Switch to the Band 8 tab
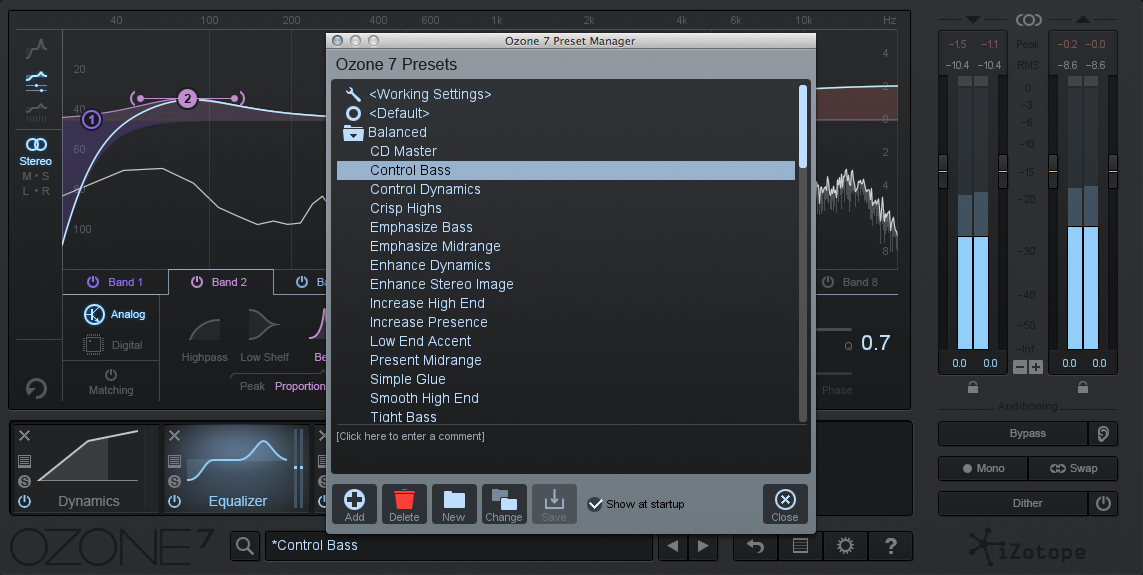The width and height of the screenshot is (1143, 575). click(x=851, y=282)
